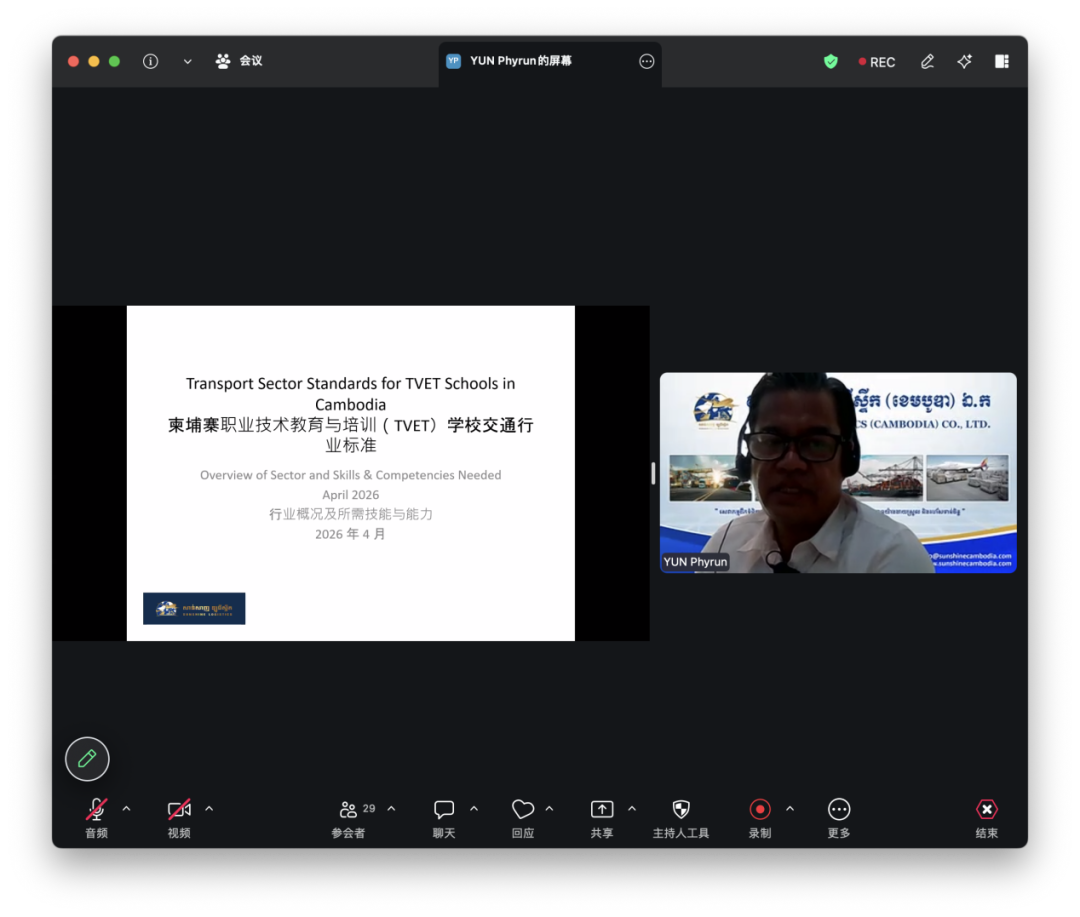Unmute the microphone with 音频 button

[x=96, y=817]
